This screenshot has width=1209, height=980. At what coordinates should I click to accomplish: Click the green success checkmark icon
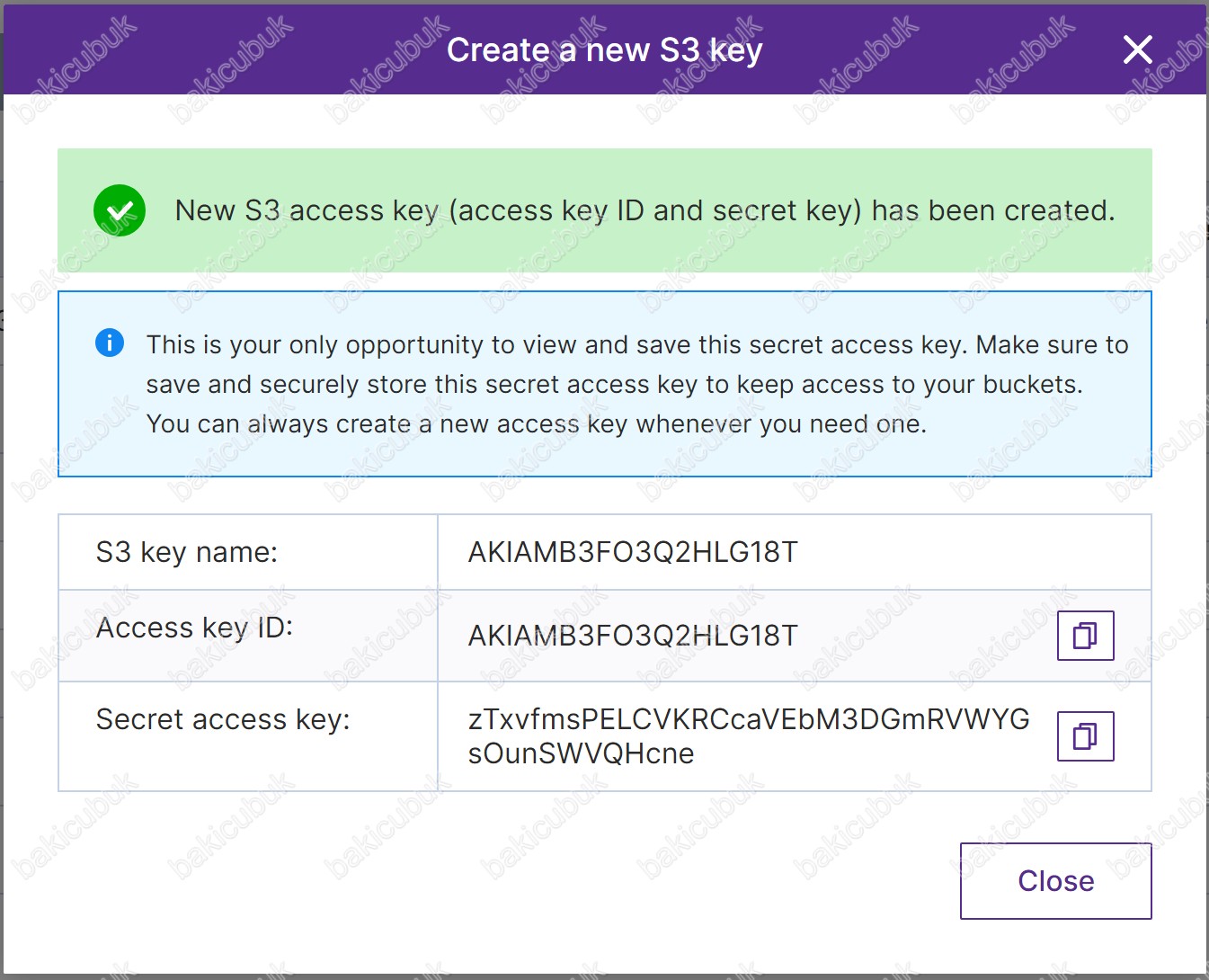[120, 210]
